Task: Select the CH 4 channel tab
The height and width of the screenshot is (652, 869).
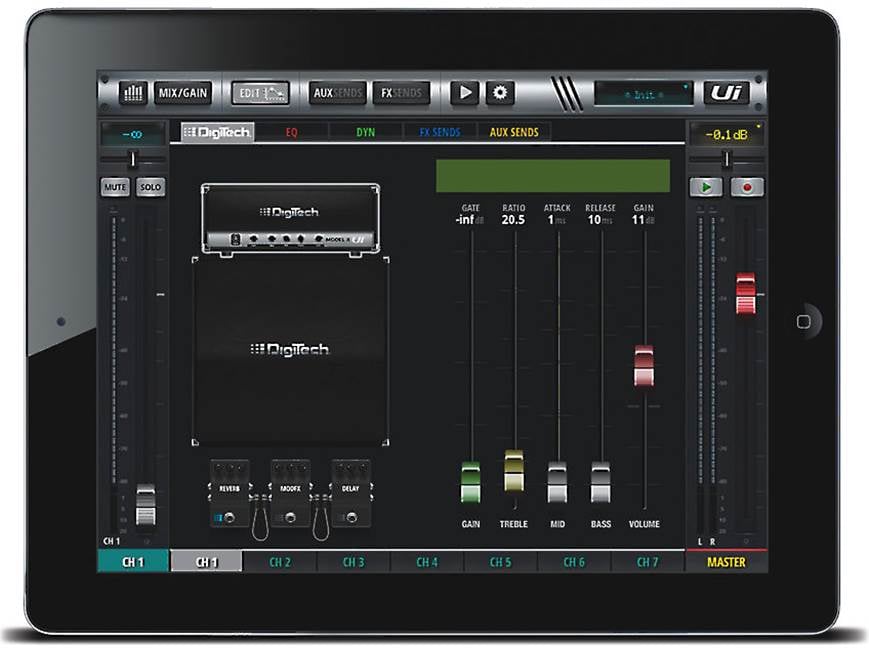Action: click(428, 563)
